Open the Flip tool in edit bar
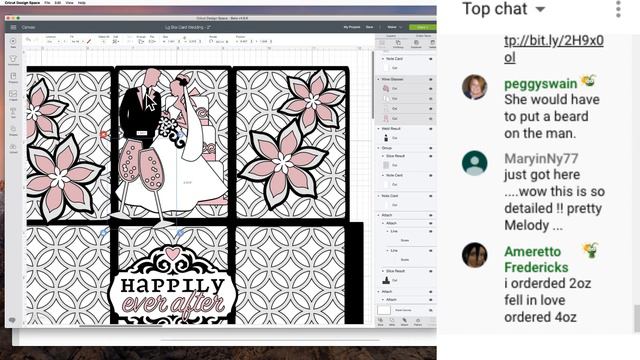This screenshot has height=360, width=640. coord(152,41)
